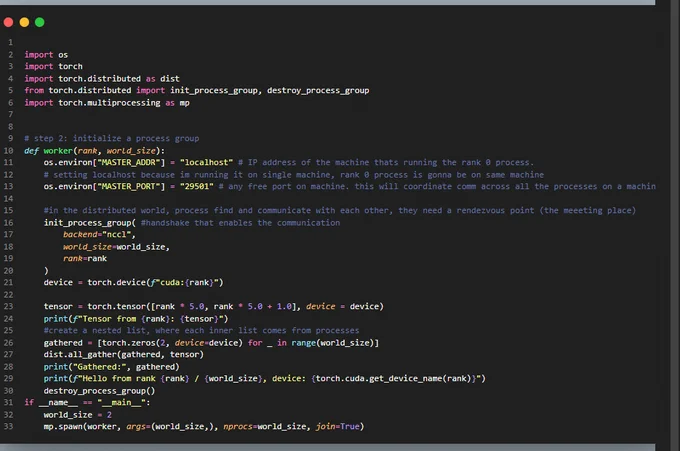Click 'torch.multiprocessing as mp' import line
The height and width of the screenshot is (451, 680).
coord(107,103)
